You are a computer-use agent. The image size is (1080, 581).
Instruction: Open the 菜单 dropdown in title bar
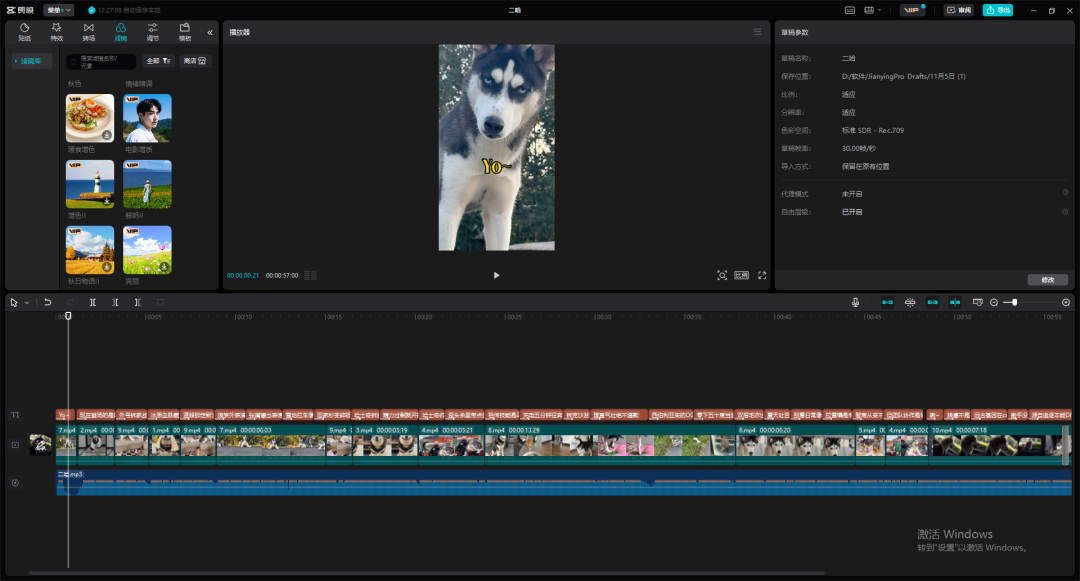click(x=59, y=10)
